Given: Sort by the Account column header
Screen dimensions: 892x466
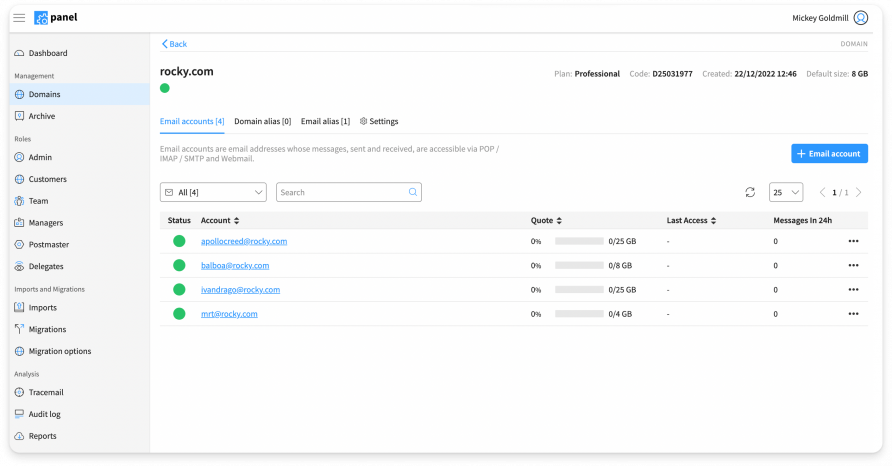Looking at the screenshot, I should [x=219, y=220].
